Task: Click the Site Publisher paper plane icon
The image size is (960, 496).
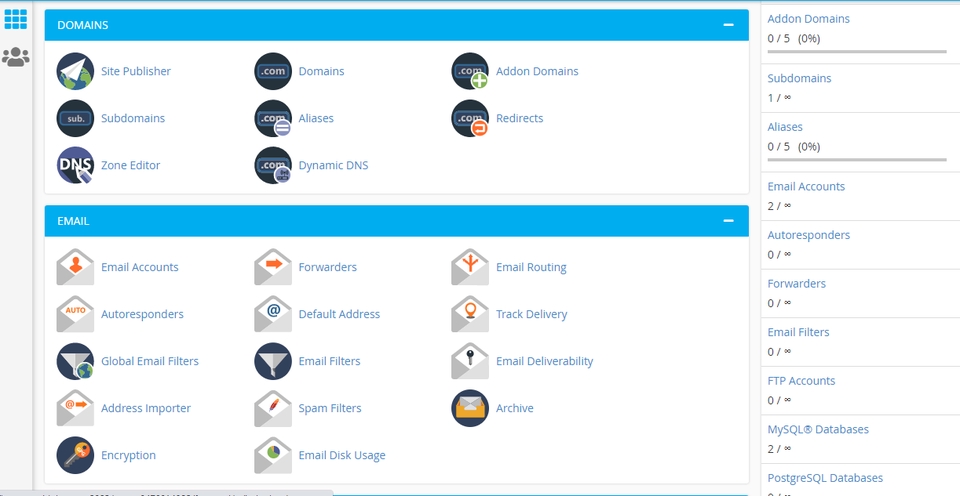Action: tap(75, 71)
